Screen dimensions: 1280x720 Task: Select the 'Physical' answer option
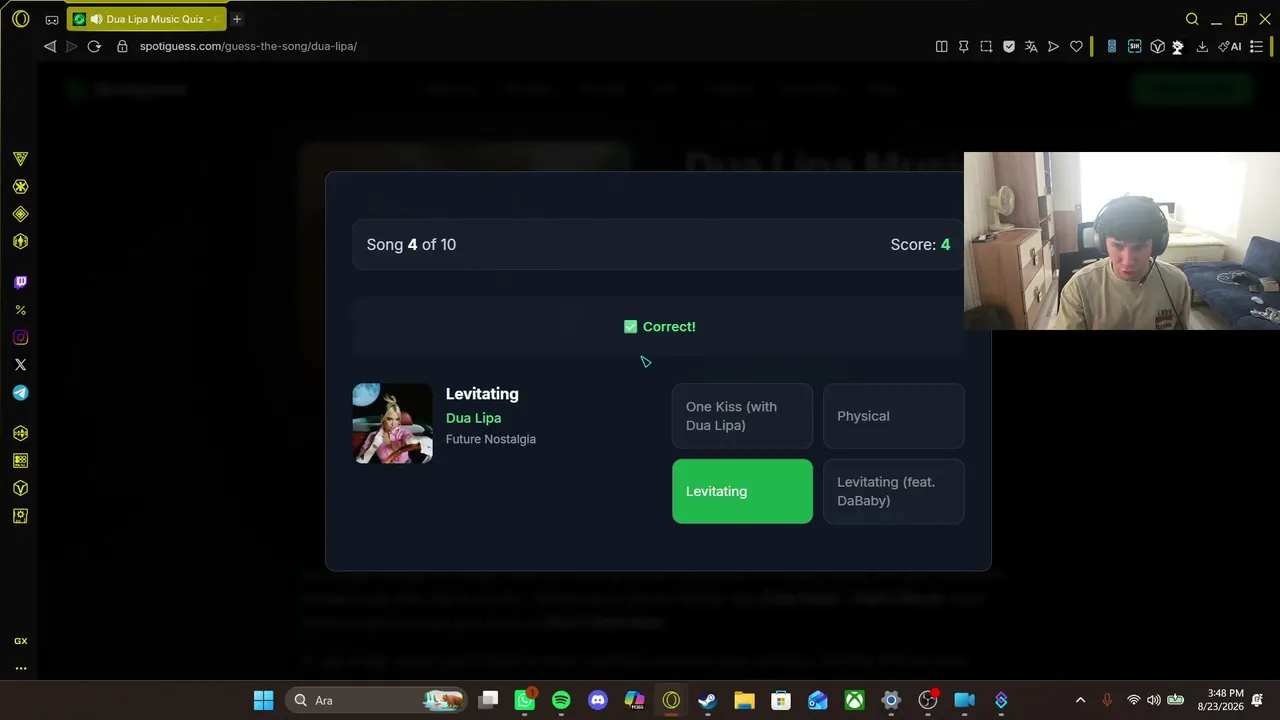click(893, 416)
